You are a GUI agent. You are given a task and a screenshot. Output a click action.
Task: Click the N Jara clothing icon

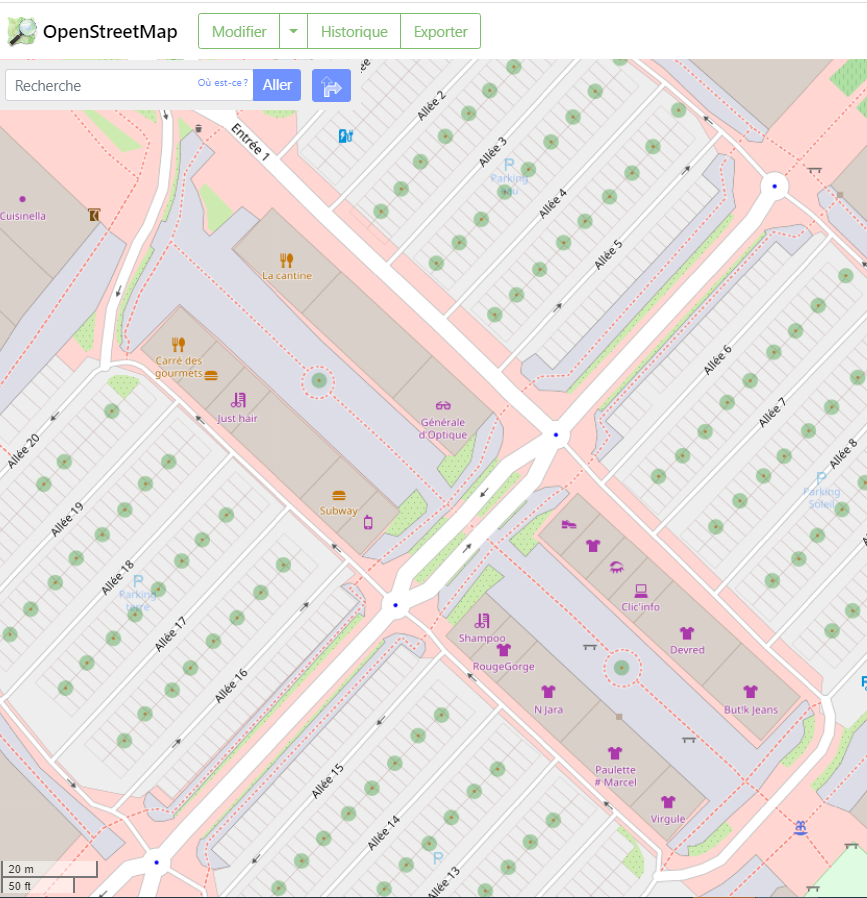pyautogui.click(x=548, y=692)
